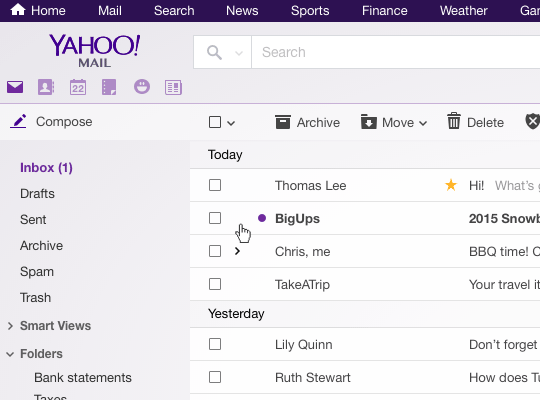Toggle the star on Thomas Lee email
Image resolution: width=540 pixels, height=400 pixels.
tap(451, 185)
